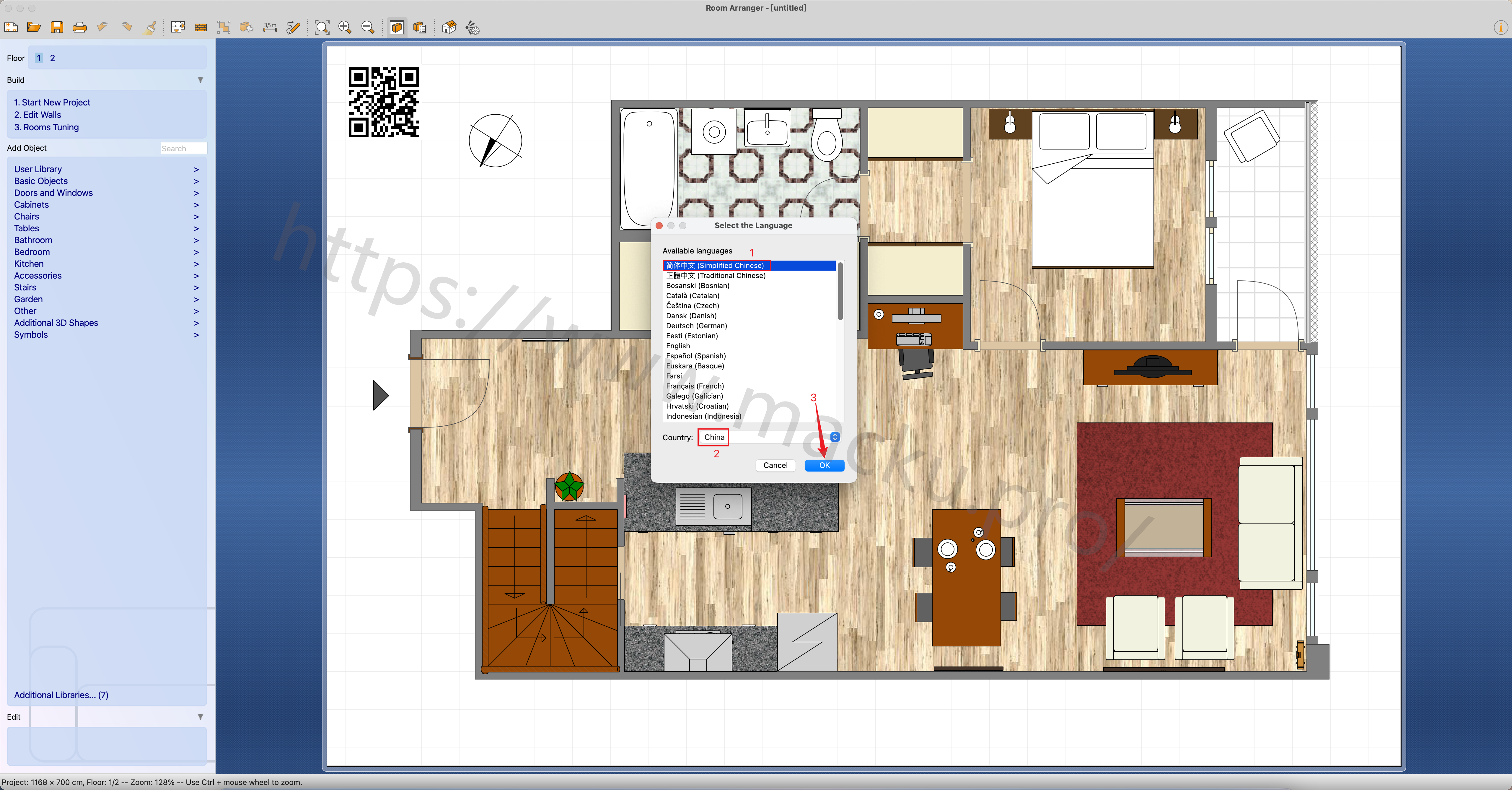Open the 3D house view icon
The image size is (1512, 790).
coord(449,27)
